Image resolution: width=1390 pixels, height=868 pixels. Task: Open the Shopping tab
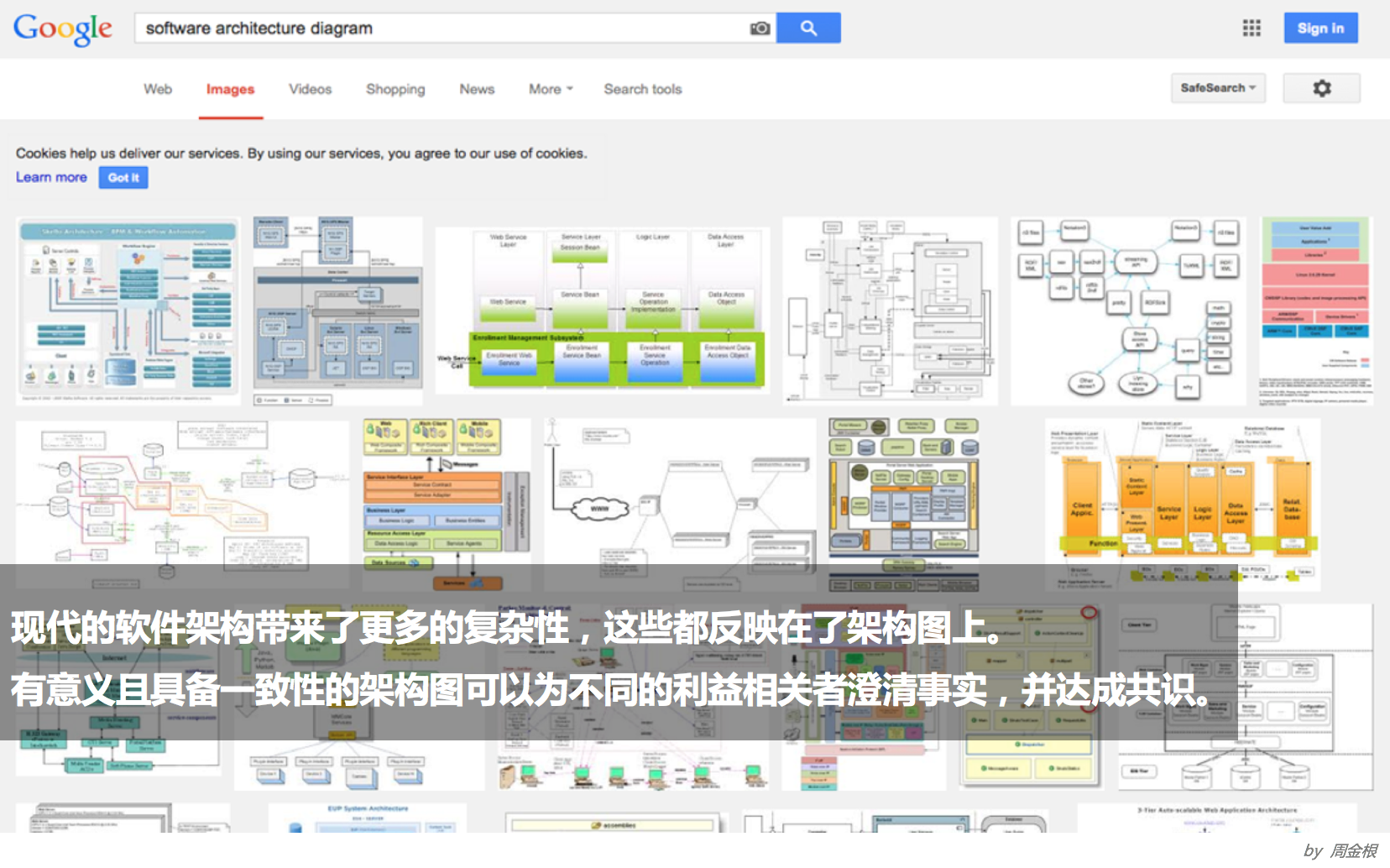click(395, 89)
